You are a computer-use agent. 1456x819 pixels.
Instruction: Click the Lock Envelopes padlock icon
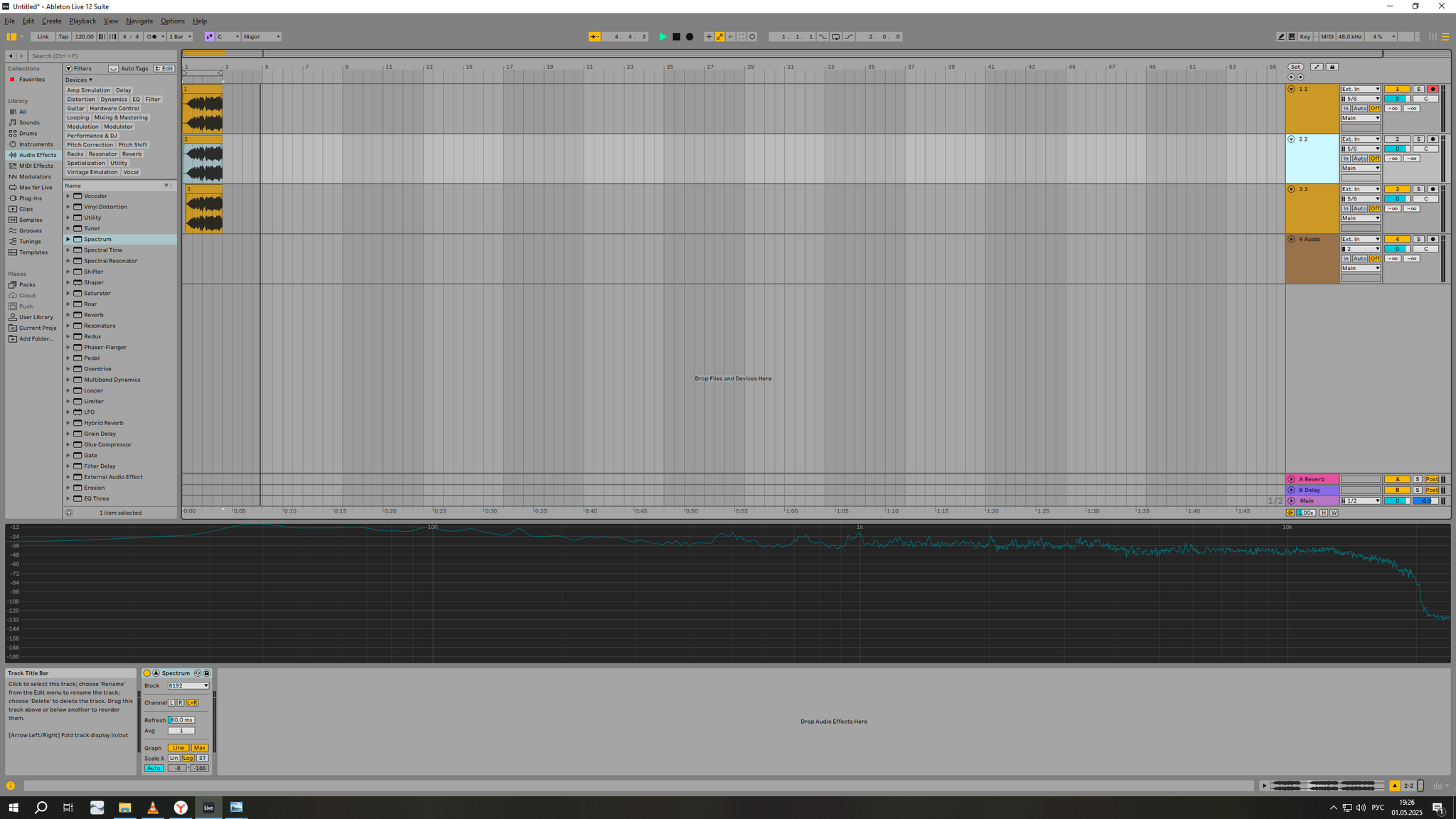[1332, 67]
